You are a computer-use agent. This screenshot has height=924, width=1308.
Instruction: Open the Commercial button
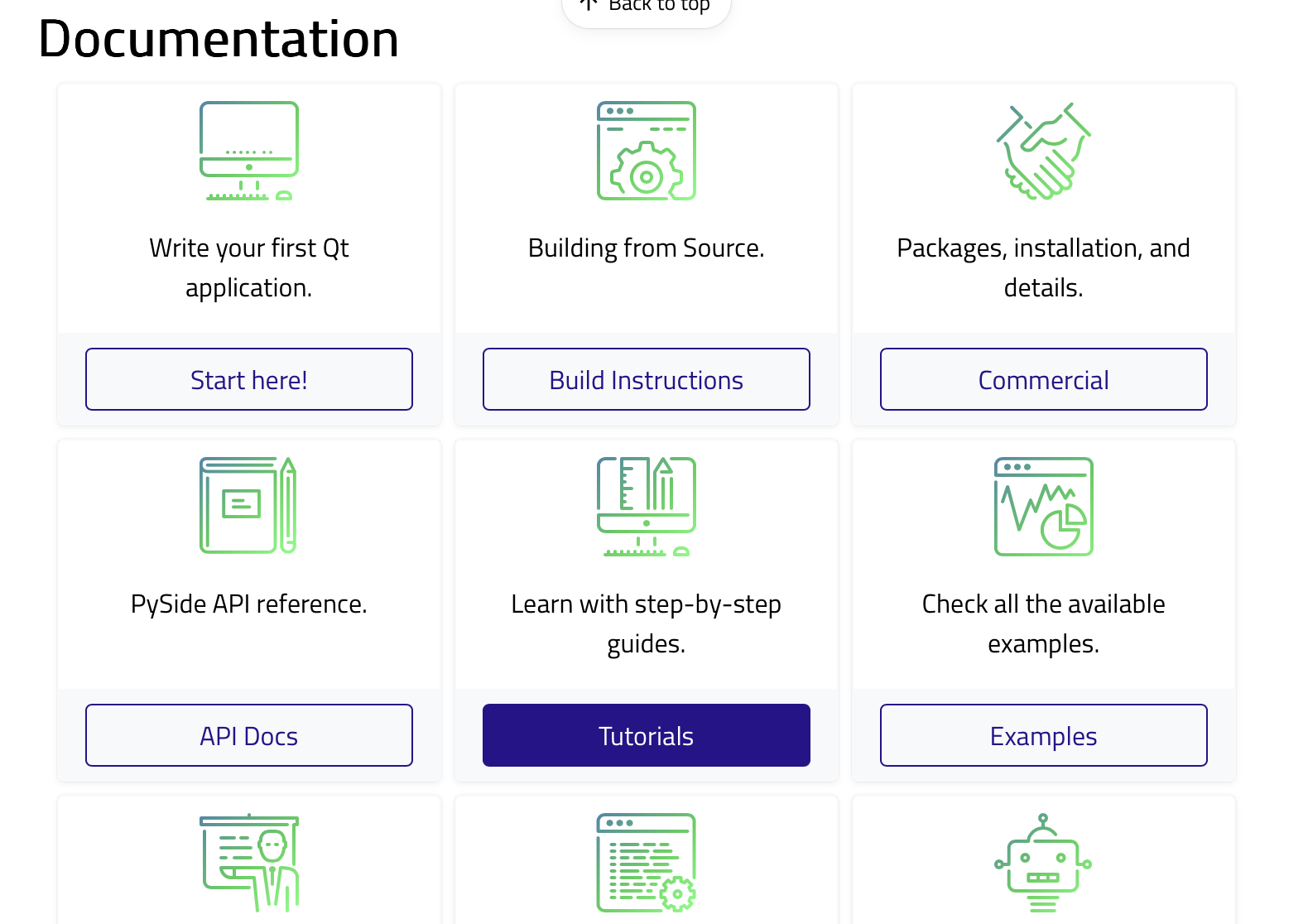tap(1044, 379)
